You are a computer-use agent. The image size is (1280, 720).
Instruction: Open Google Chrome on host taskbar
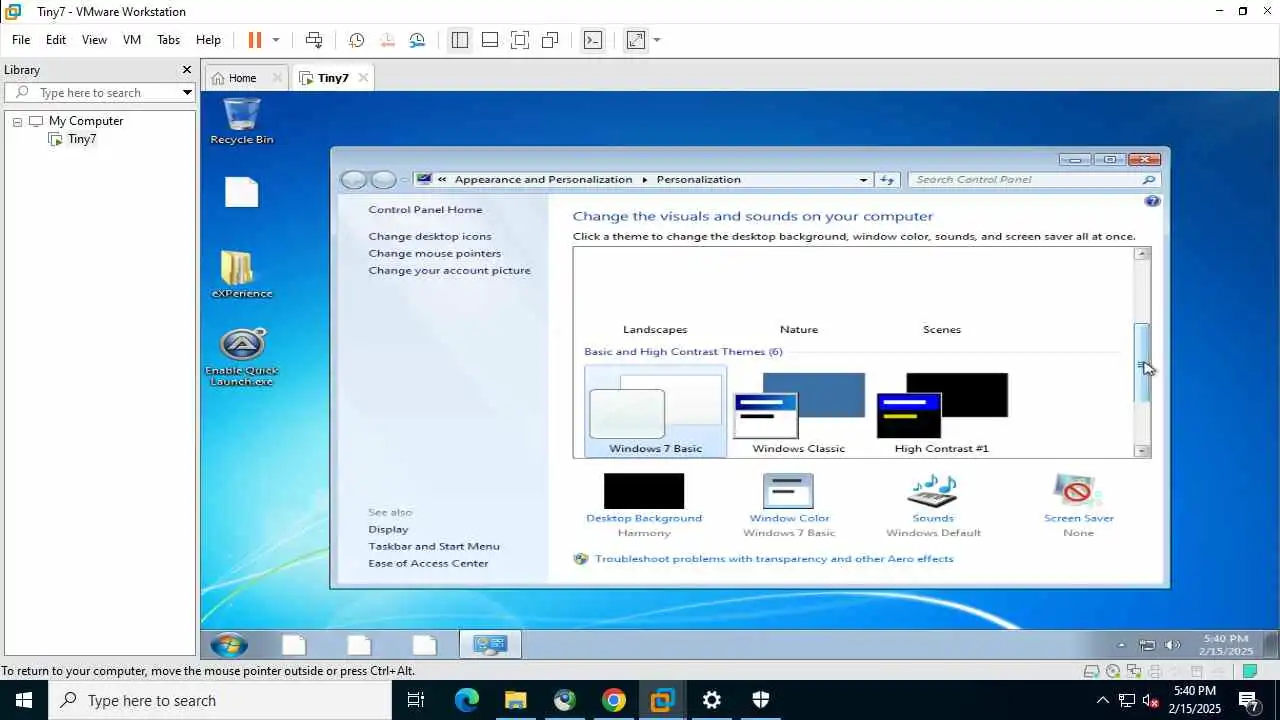(x=614, y=700)
